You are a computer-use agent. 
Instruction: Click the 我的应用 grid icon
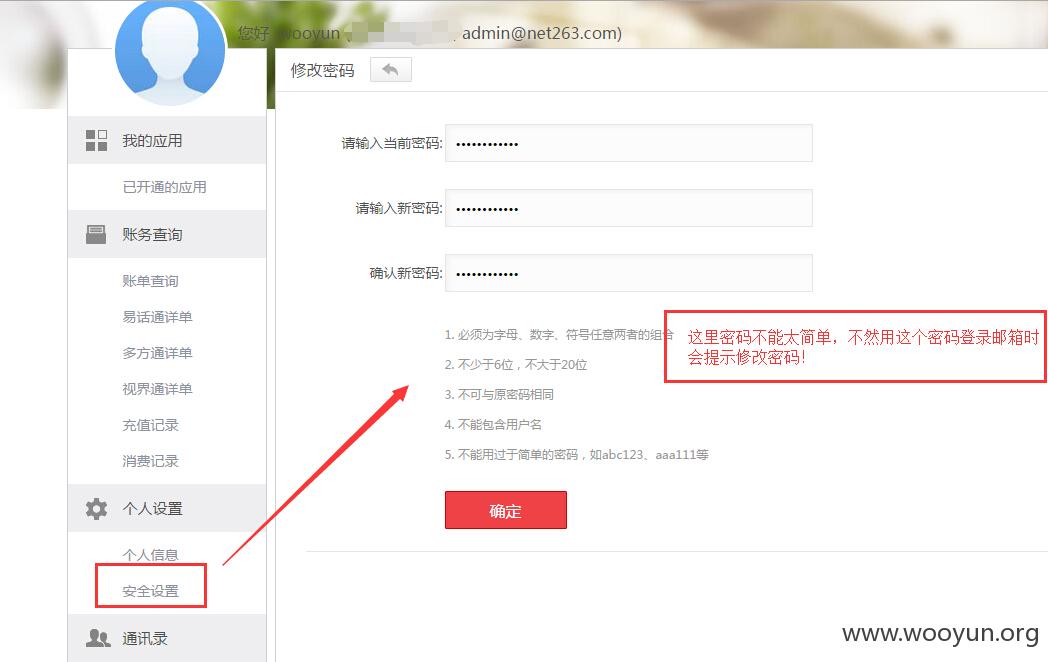(96, 140)
